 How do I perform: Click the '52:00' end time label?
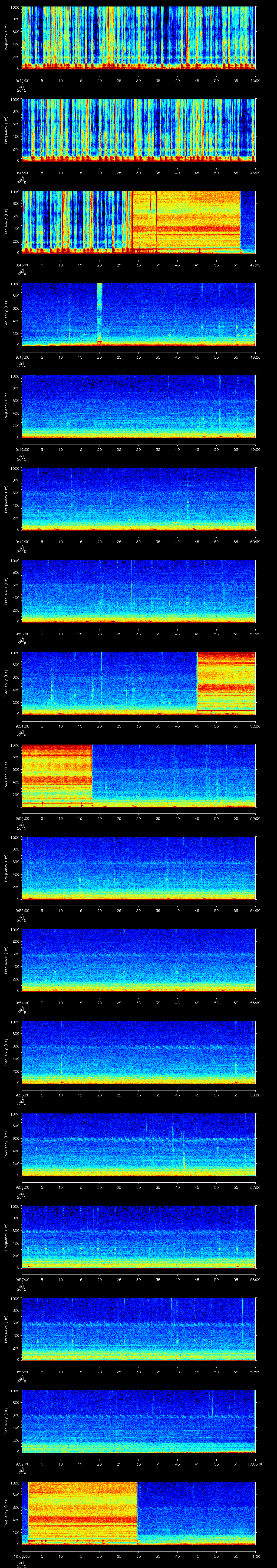[256, 726]
